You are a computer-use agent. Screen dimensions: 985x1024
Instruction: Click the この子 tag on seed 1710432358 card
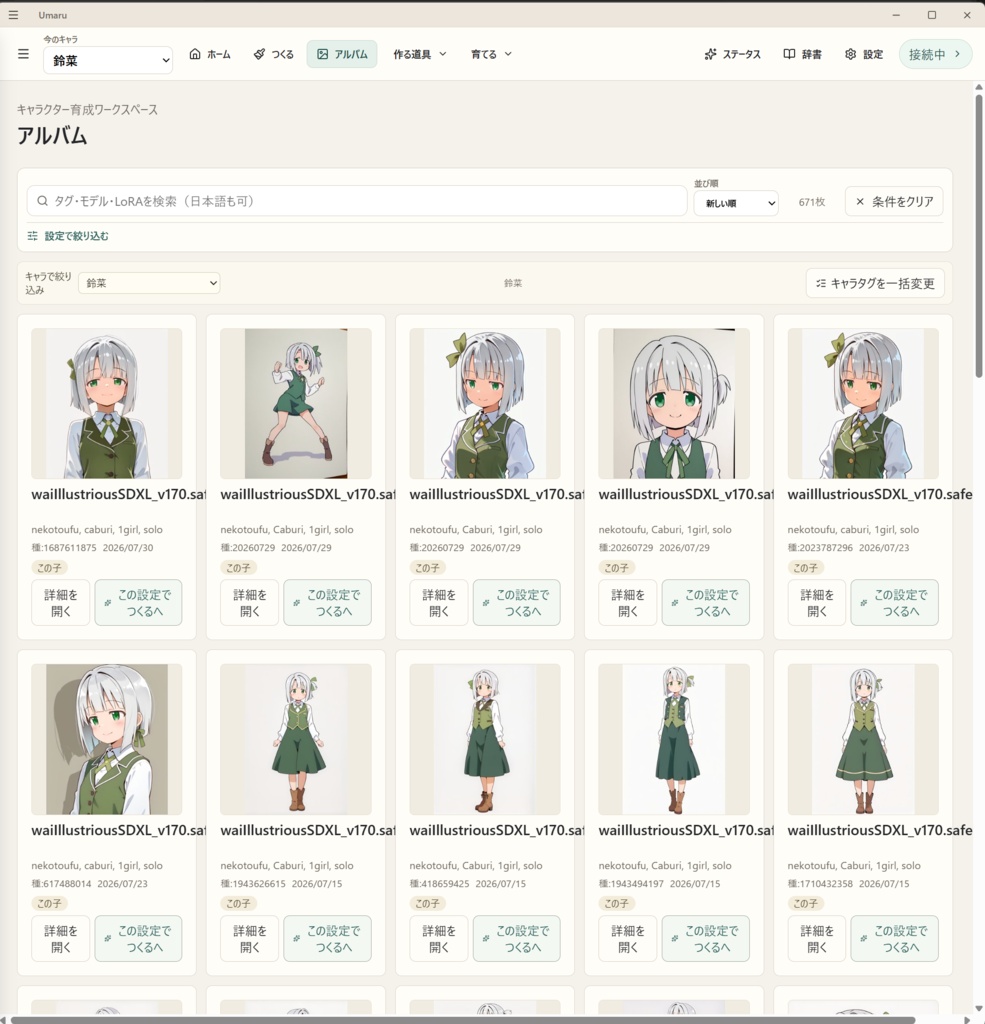[805, 903]
